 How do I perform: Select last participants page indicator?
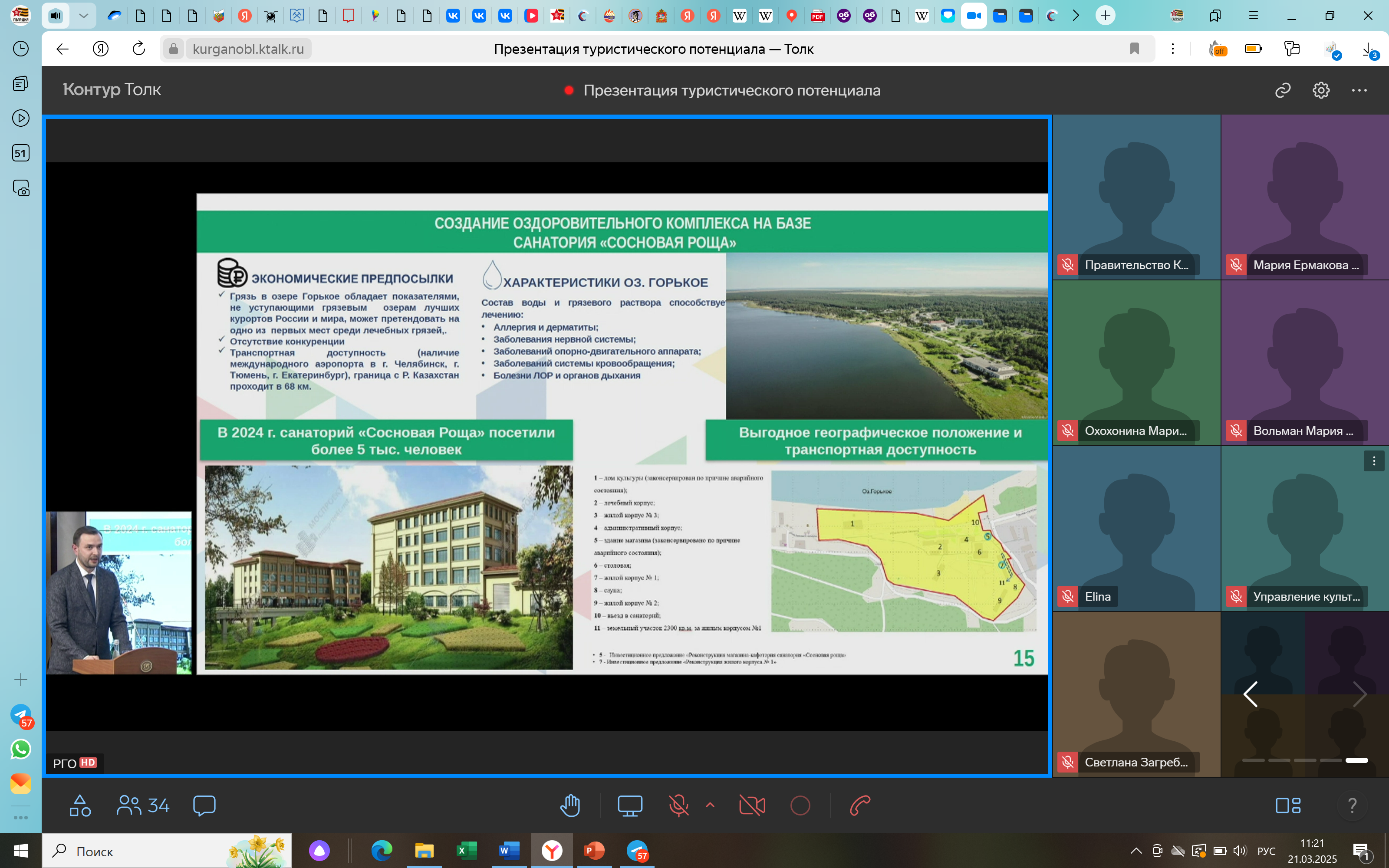1356,760
